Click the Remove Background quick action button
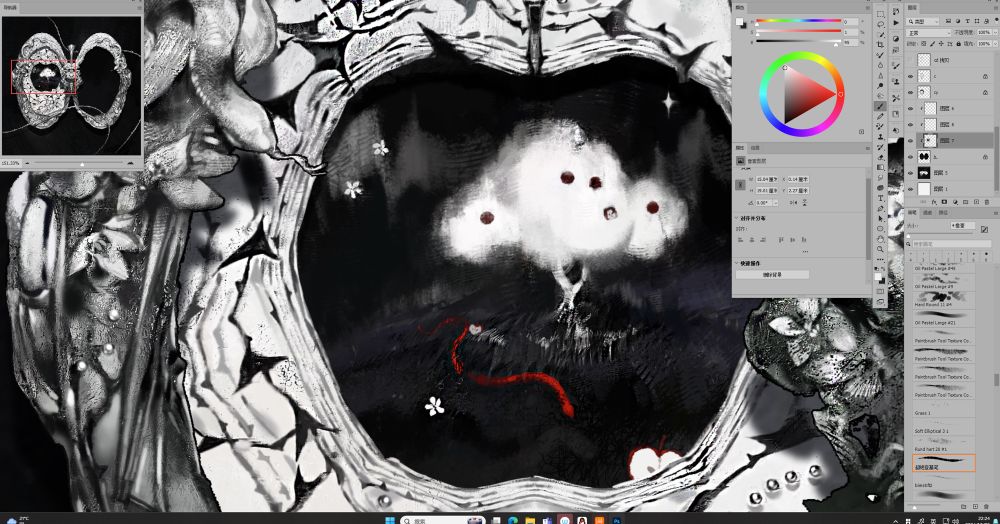This screenshot has height=524, width=1000. (x=772, y=274)
